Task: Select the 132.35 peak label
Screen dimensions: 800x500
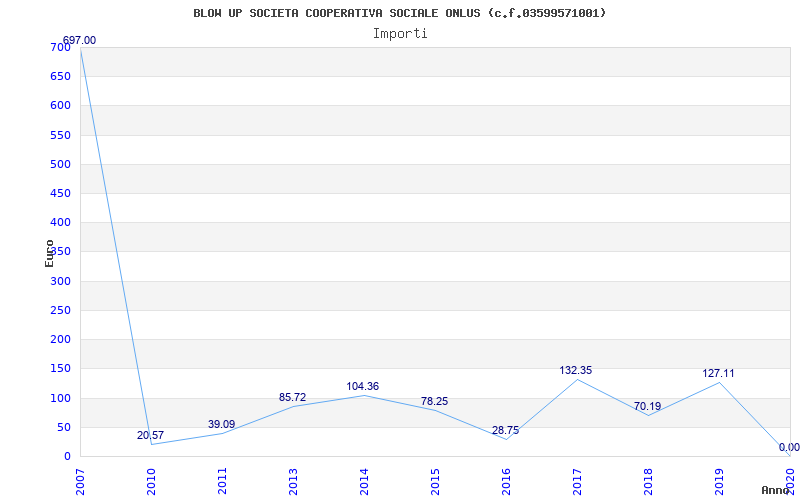Action: [575, 370]
